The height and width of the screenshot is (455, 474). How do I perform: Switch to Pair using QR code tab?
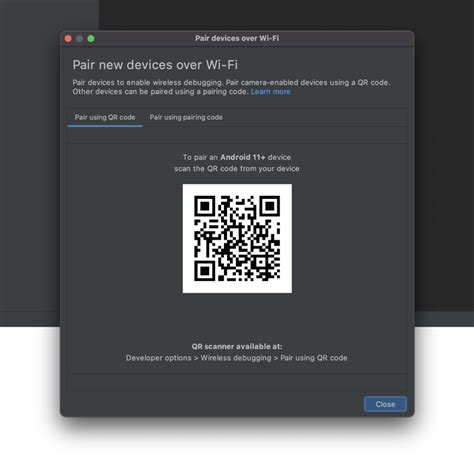coord(105,117)
